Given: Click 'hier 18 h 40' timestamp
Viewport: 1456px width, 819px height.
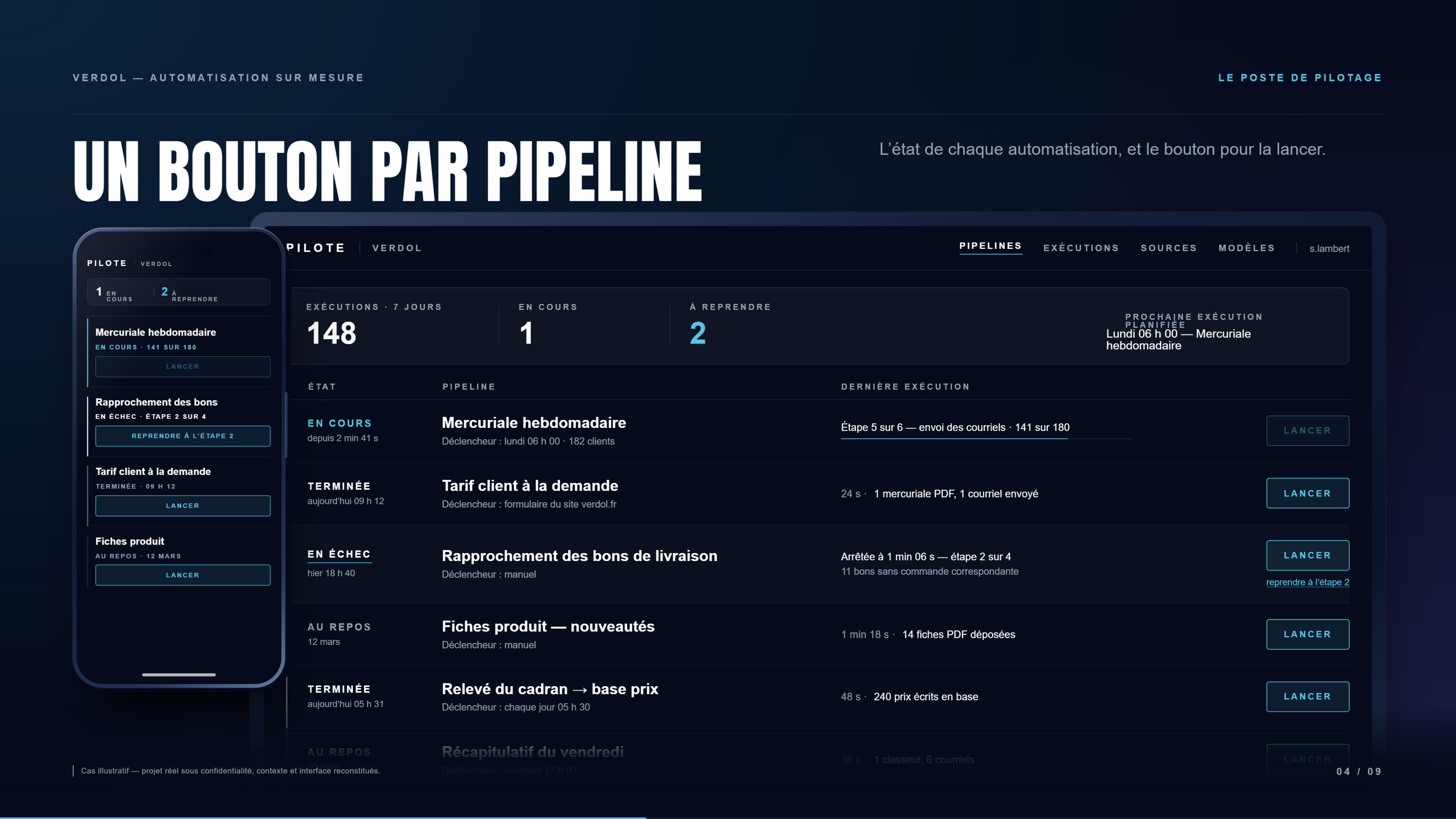Looking at the screenshot, I should pyautogui.click(x=331, y=573).
